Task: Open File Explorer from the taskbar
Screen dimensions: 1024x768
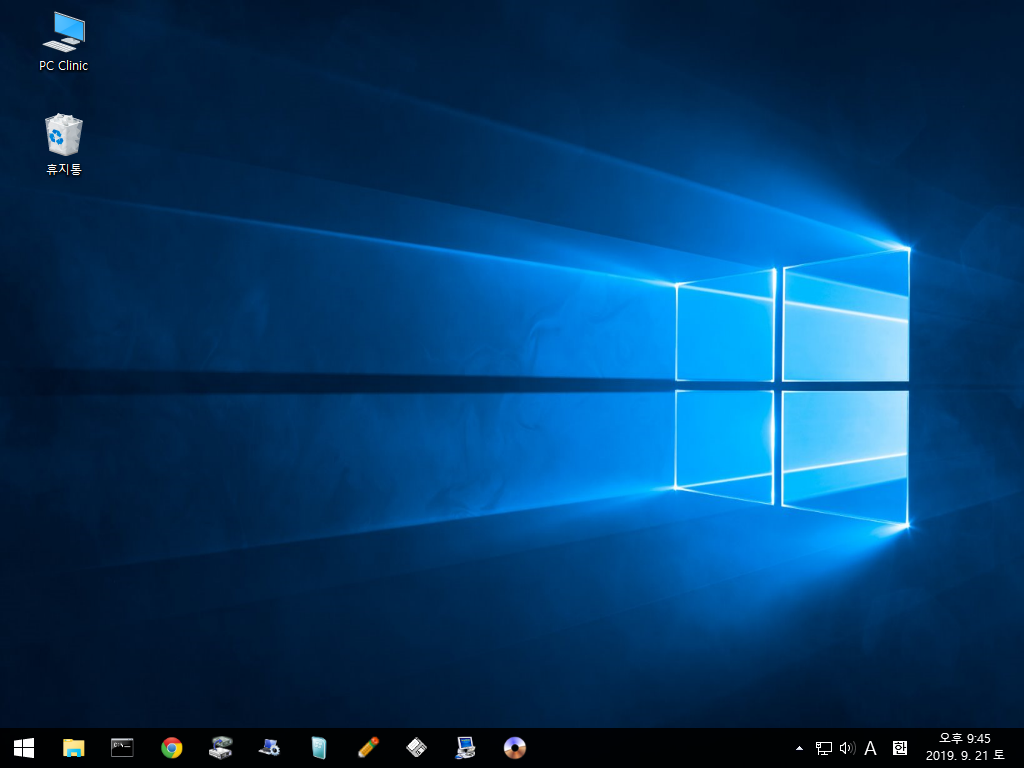Action: point(73,748)
